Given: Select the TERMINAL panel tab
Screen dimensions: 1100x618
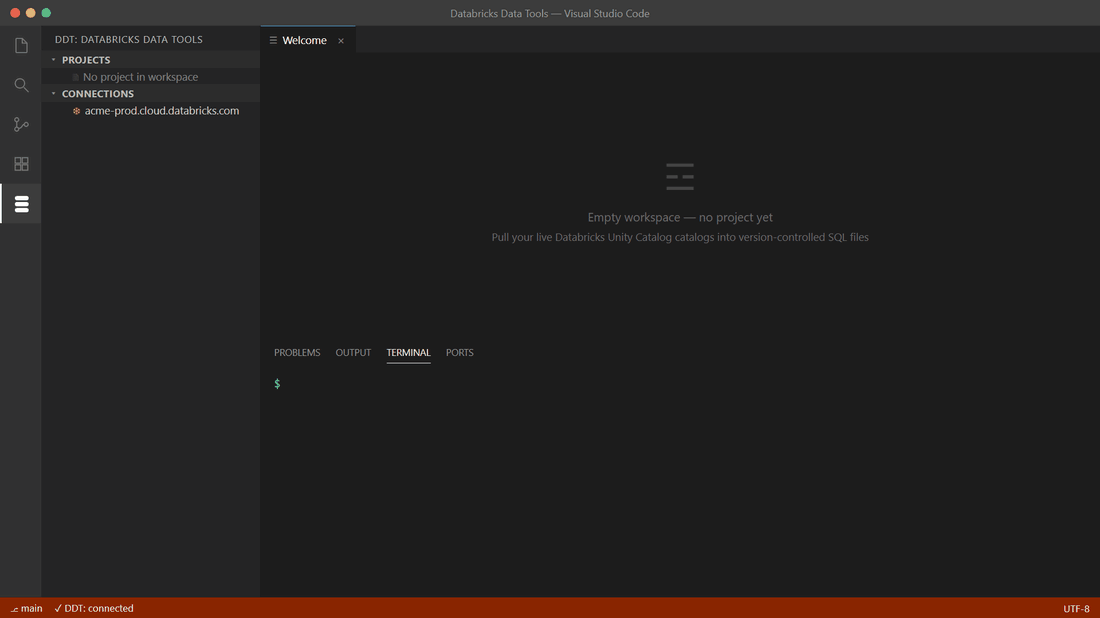Looking at the screenshot, I should pyautogui.click(x=408, y=353).
